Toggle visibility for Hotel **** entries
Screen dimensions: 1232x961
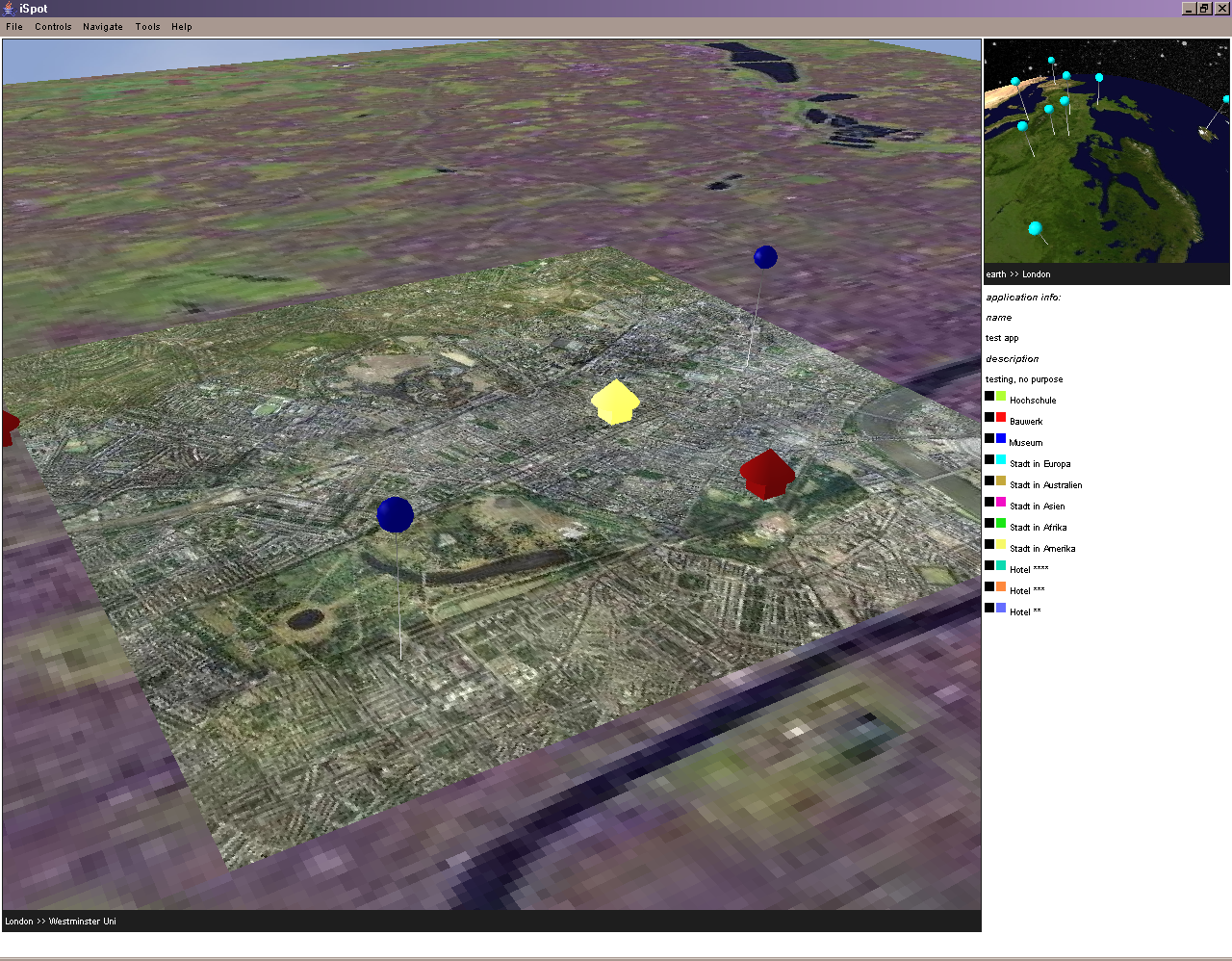pyautogui.click(x=988, y=564)
